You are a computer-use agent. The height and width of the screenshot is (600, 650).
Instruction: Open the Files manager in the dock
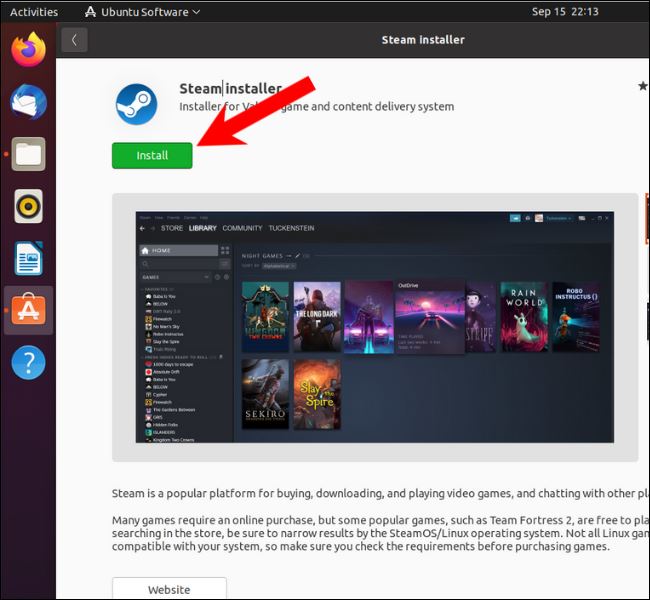click(x=28, y=154)
